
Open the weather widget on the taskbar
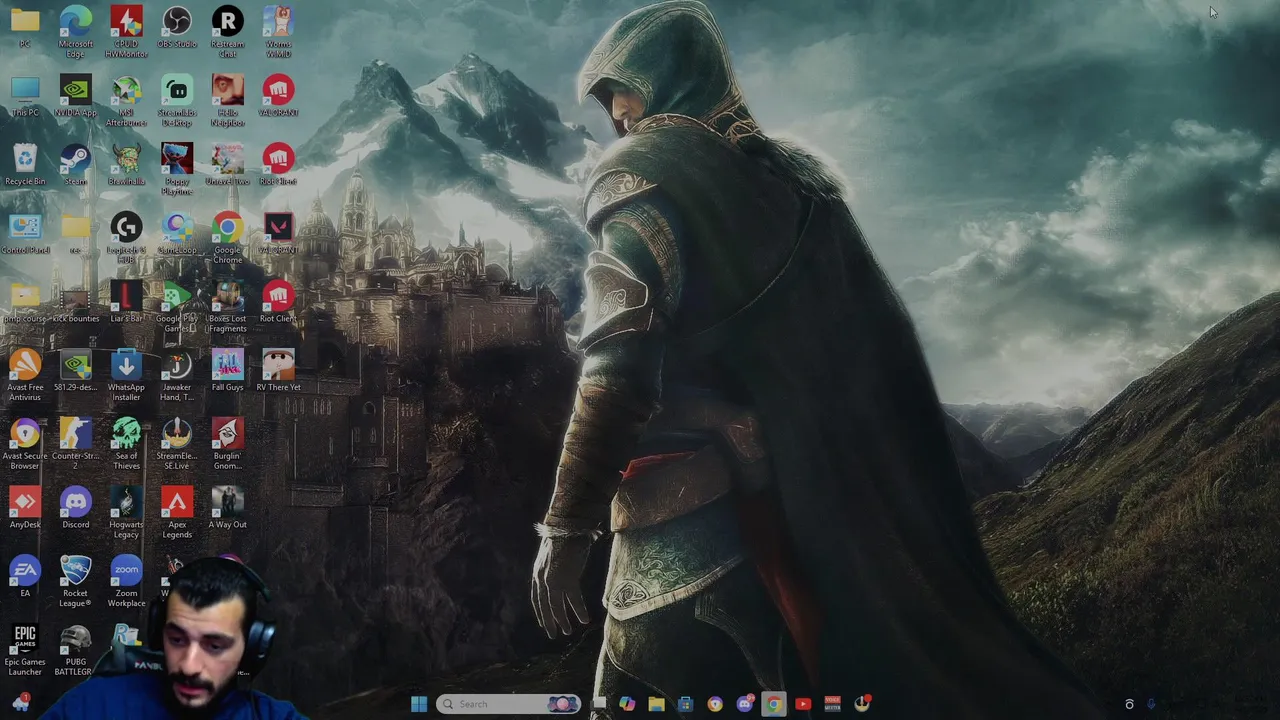(20, 704)
